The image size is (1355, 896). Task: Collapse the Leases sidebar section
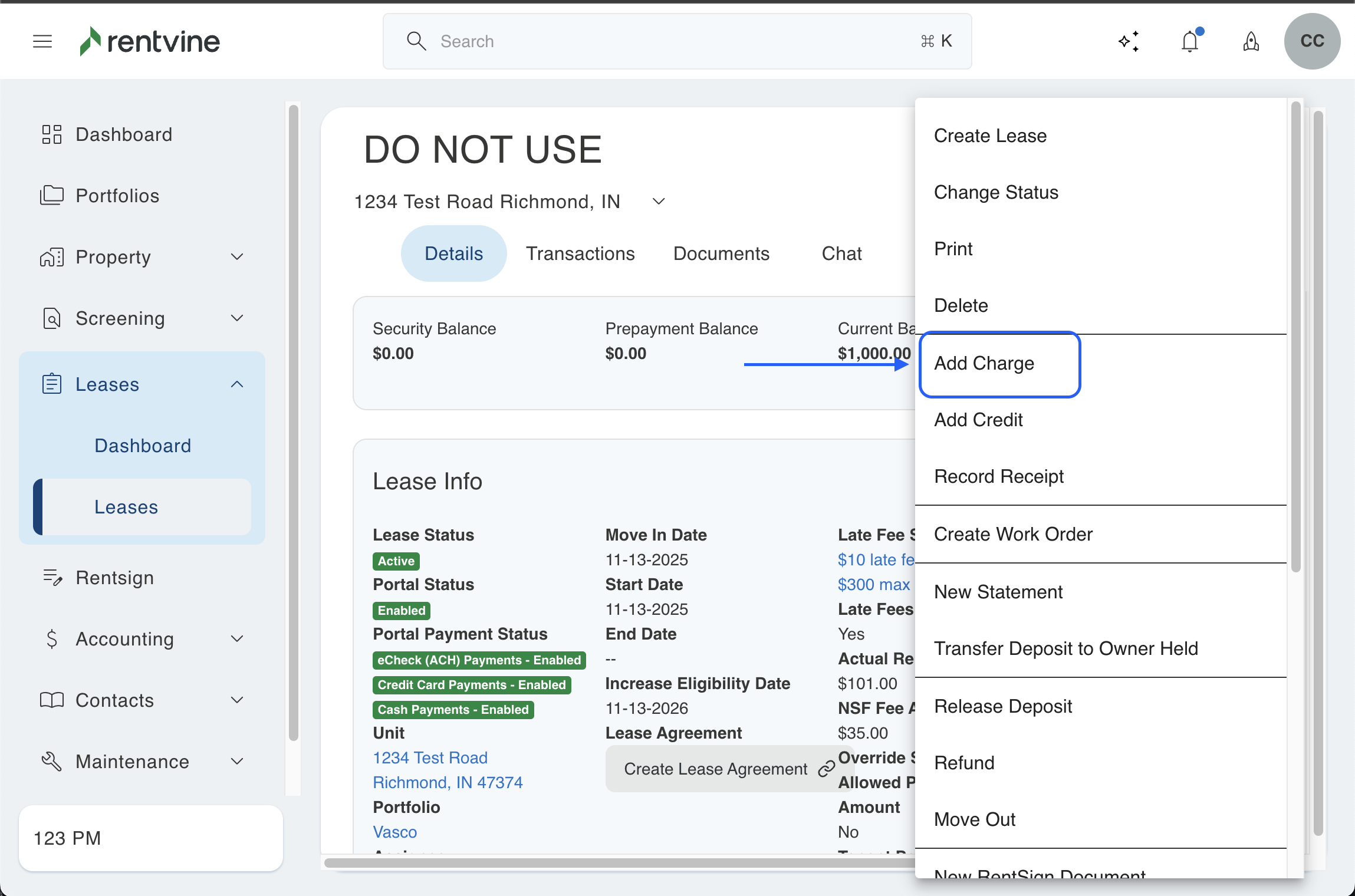[x=237, y=384]
